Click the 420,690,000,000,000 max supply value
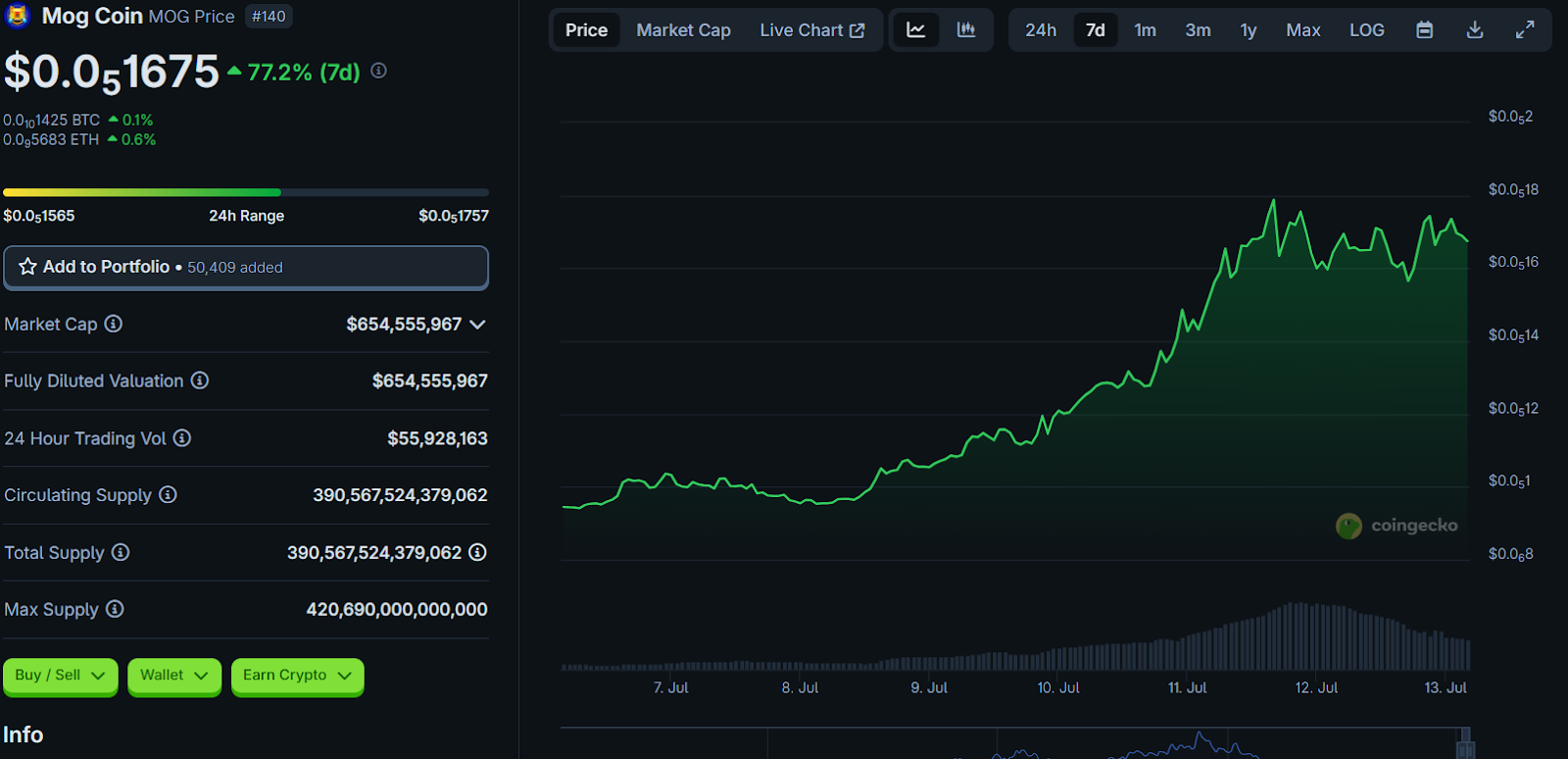Viewport: 1568px width, 759px height. click(397, 609)
